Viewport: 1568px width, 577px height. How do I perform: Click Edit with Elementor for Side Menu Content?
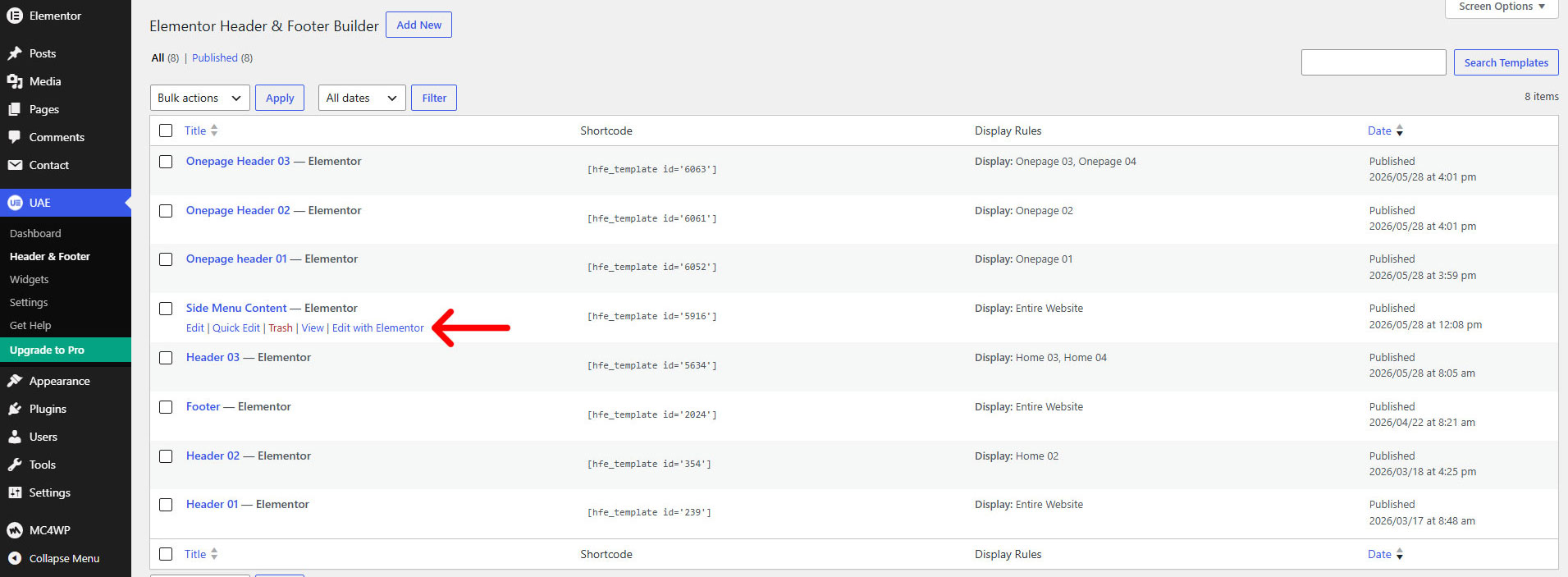[378, 327]
